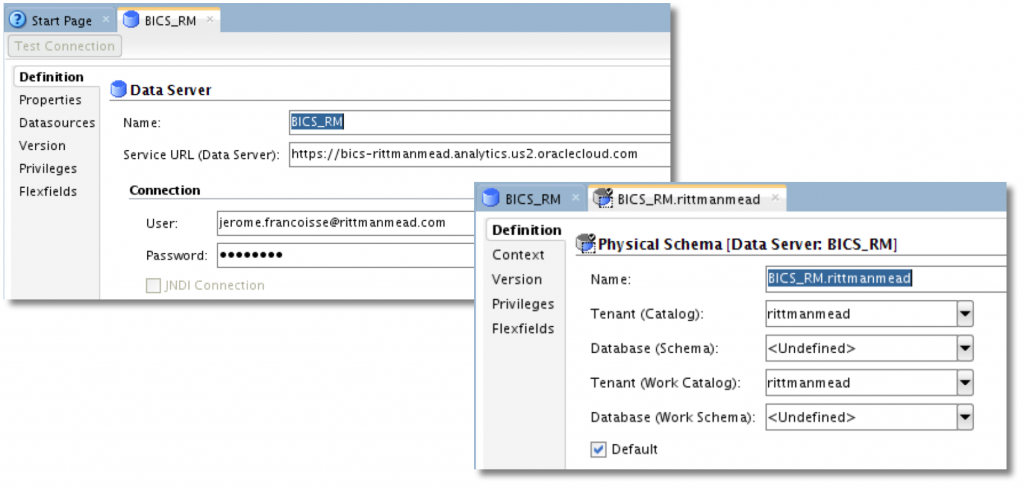The image size is (1024, 488).
Task: Click the Connection group label
Action: (x=165, y=191)
